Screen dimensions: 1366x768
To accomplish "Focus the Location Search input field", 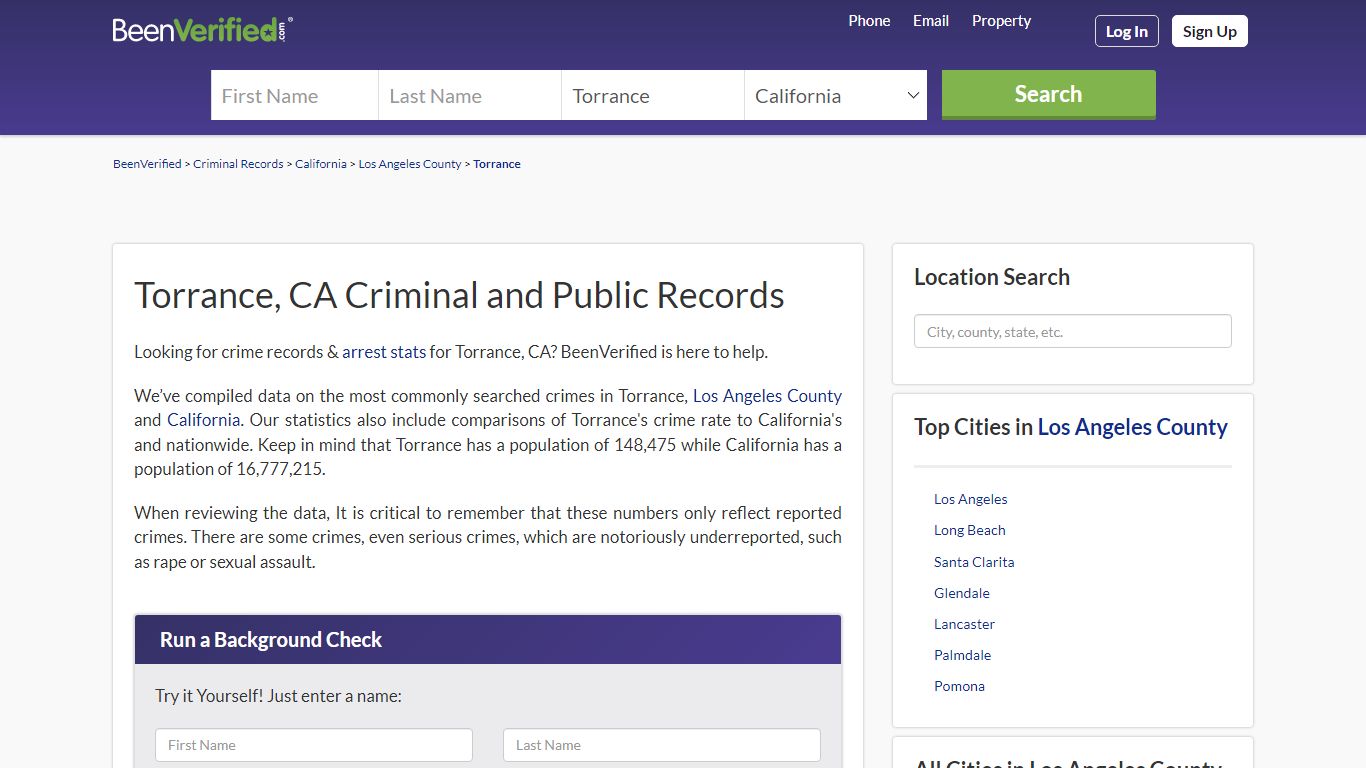I will click(x=1073, y=332).
